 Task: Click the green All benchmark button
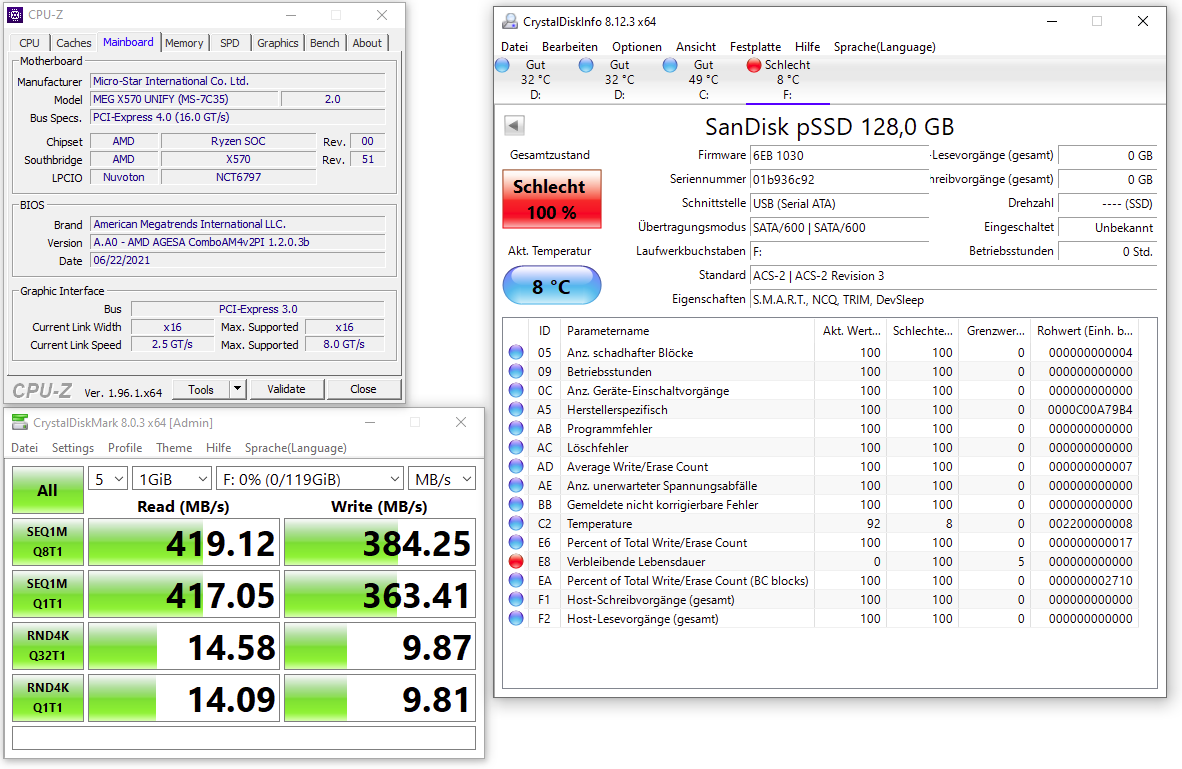pos(47,490)
